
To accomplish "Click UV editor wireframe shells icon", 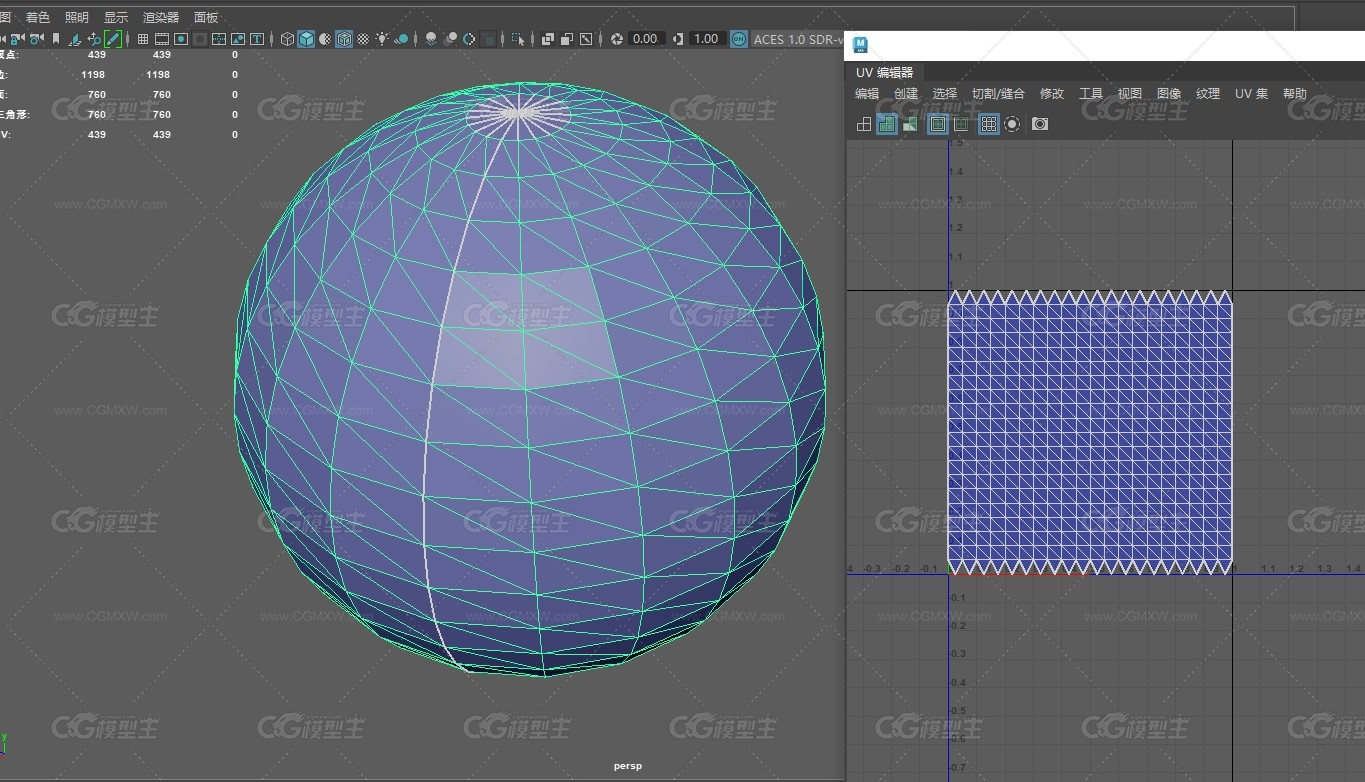I will point(864,124).
